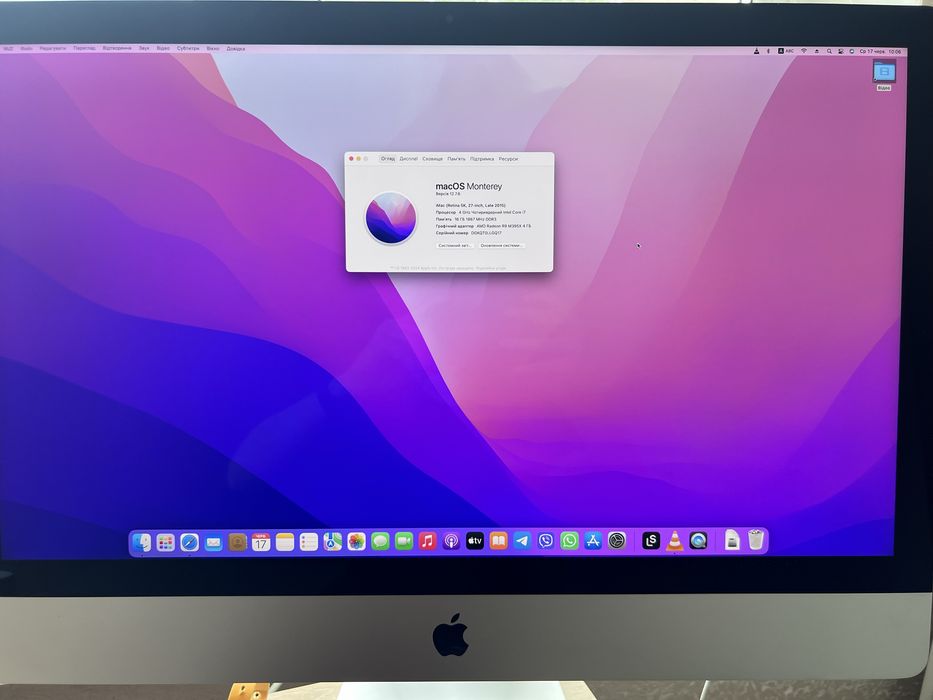Open Calendar showing date 17
The width and height of the screenshot is (933, 700).
261,542
